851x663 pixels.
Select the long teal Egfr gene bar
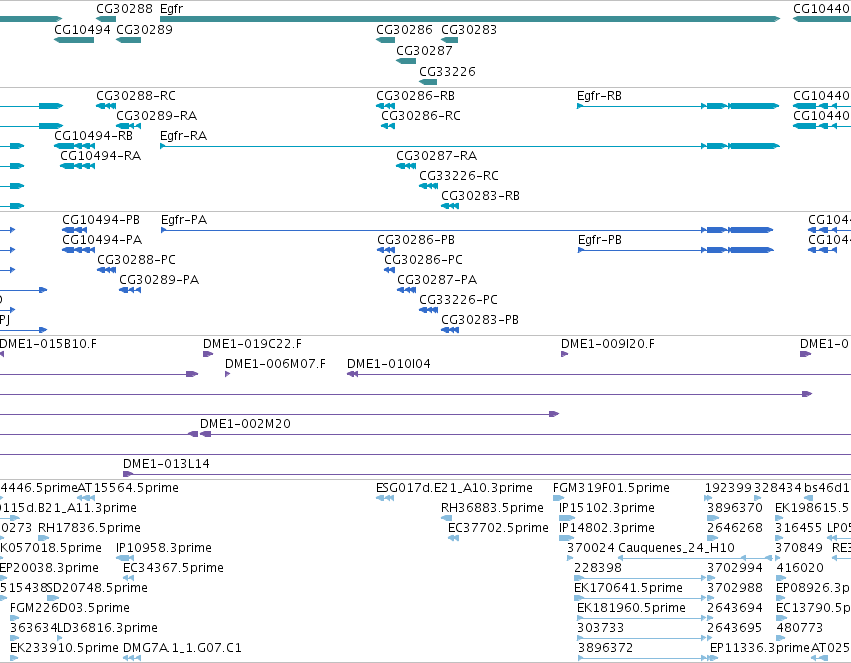click(x=470, y=19)
